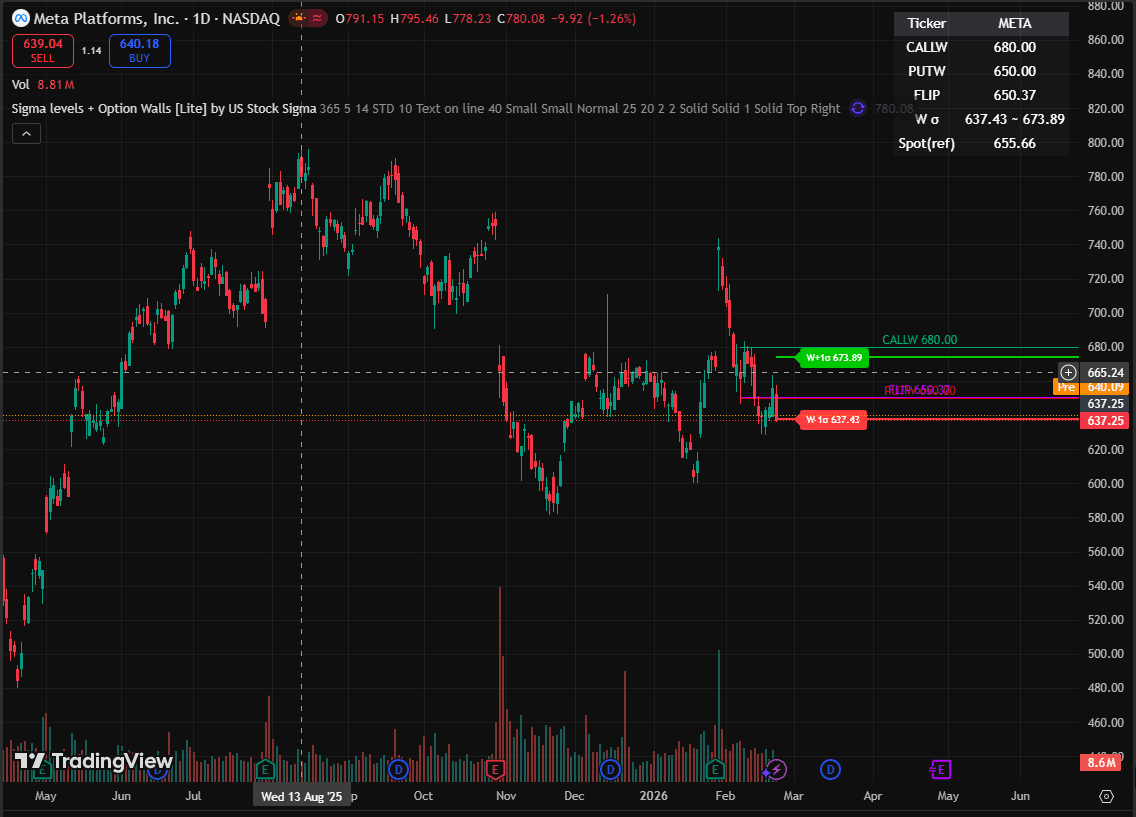The image size is (1136, 817).
Task: Open the D dividend marker after Dec
Action: pos(611,769)
